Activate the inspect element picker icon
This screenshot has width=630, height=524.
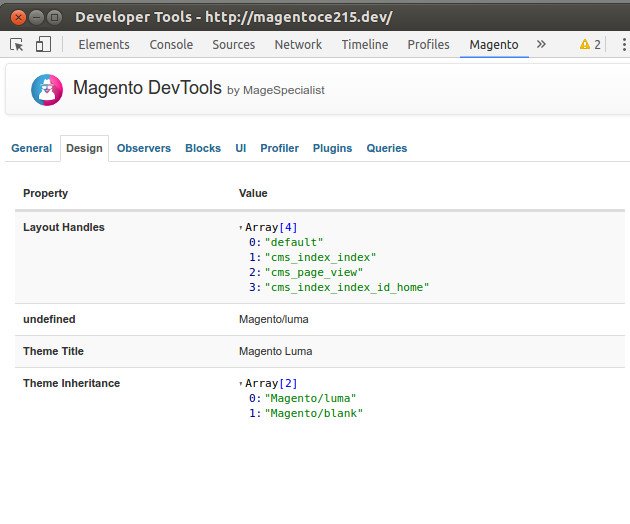coord(17,44)
